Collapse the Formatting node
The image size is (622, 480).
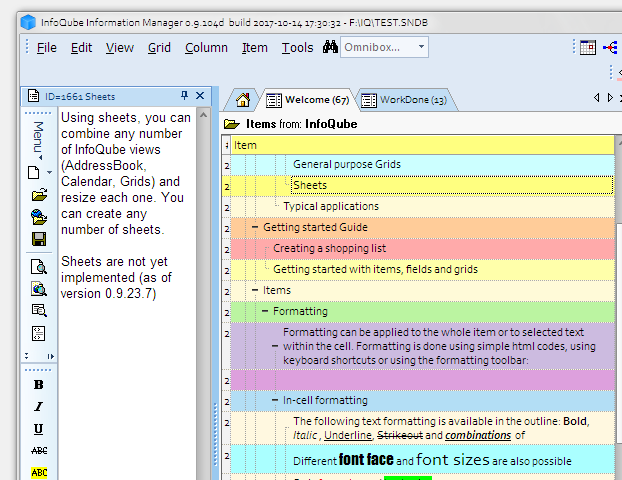pyautogui.click(x=265, y=311)
